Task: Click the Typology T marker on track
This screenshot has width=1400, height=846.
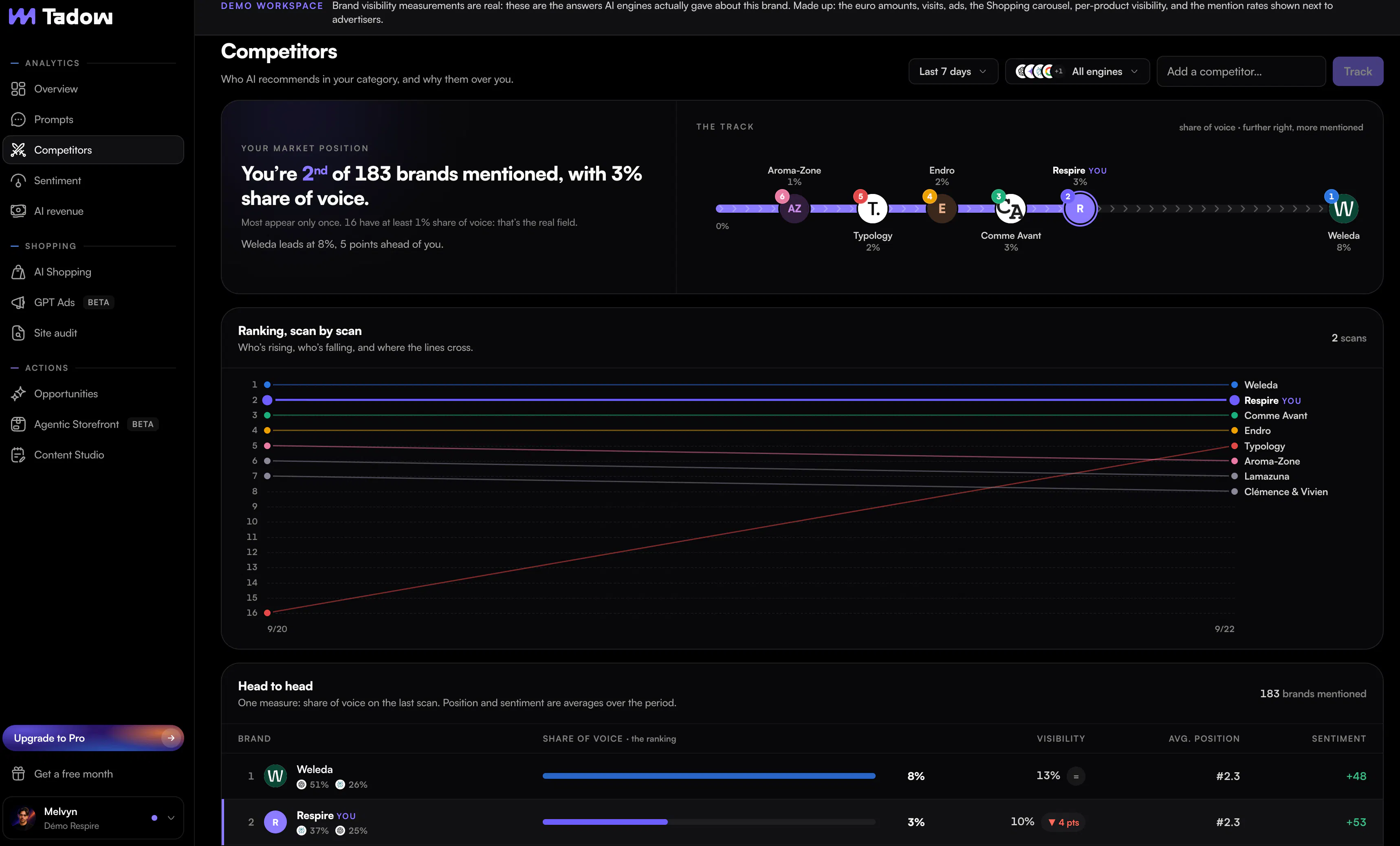Action: 873,209
